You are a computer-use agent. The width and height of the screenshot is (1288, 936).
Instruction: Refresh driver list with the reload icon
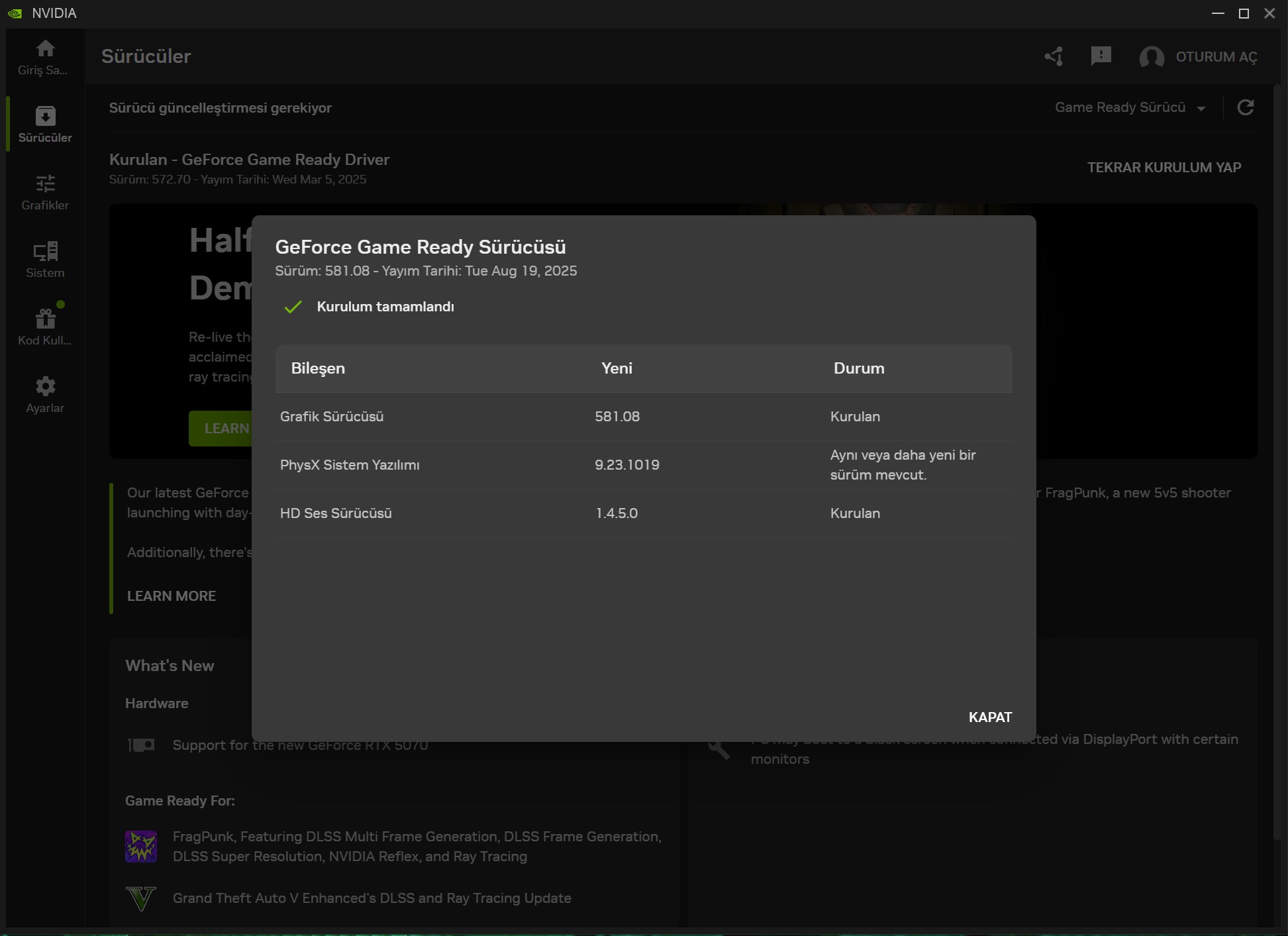(1246, 107)
